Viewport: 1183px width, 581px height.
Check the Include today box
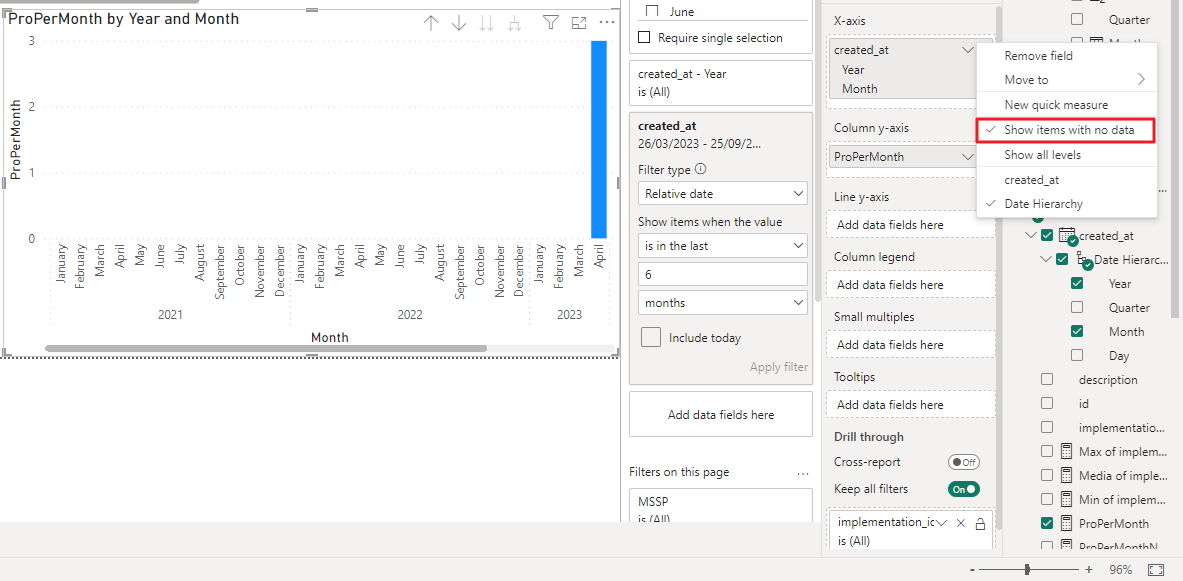651,337
